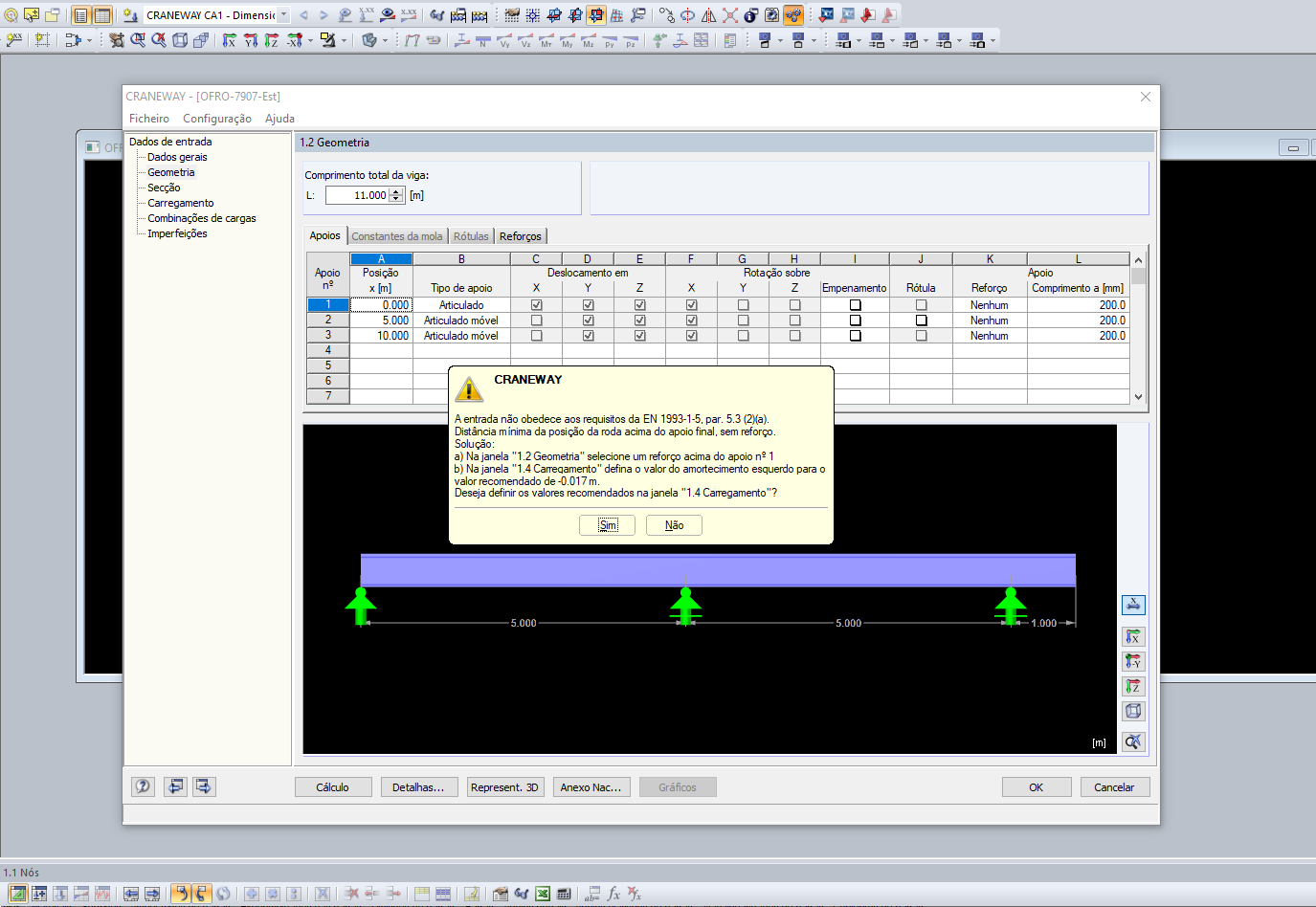The height and width of the screenshot is (907, 1316).
Task: Click the red X nodes icon in the main toolbar
Action: point(730,15)
